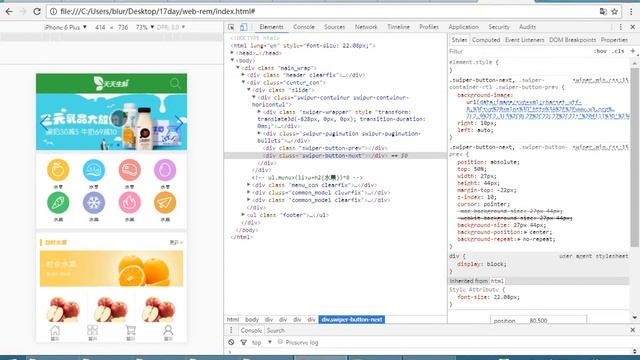
Task: Click the browser address bar URL
Action: [158, 11]
